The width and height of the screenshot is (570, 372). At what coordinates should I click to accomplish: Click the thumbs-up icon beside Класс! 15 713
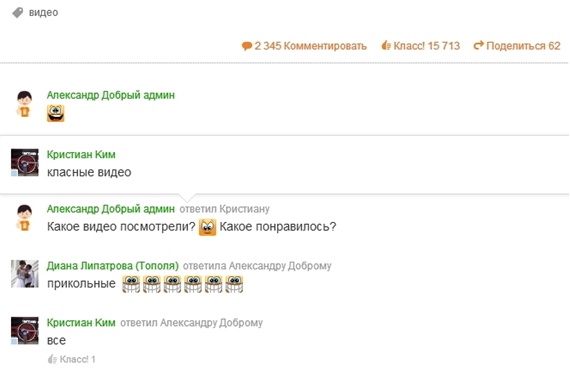pos(386,46)
